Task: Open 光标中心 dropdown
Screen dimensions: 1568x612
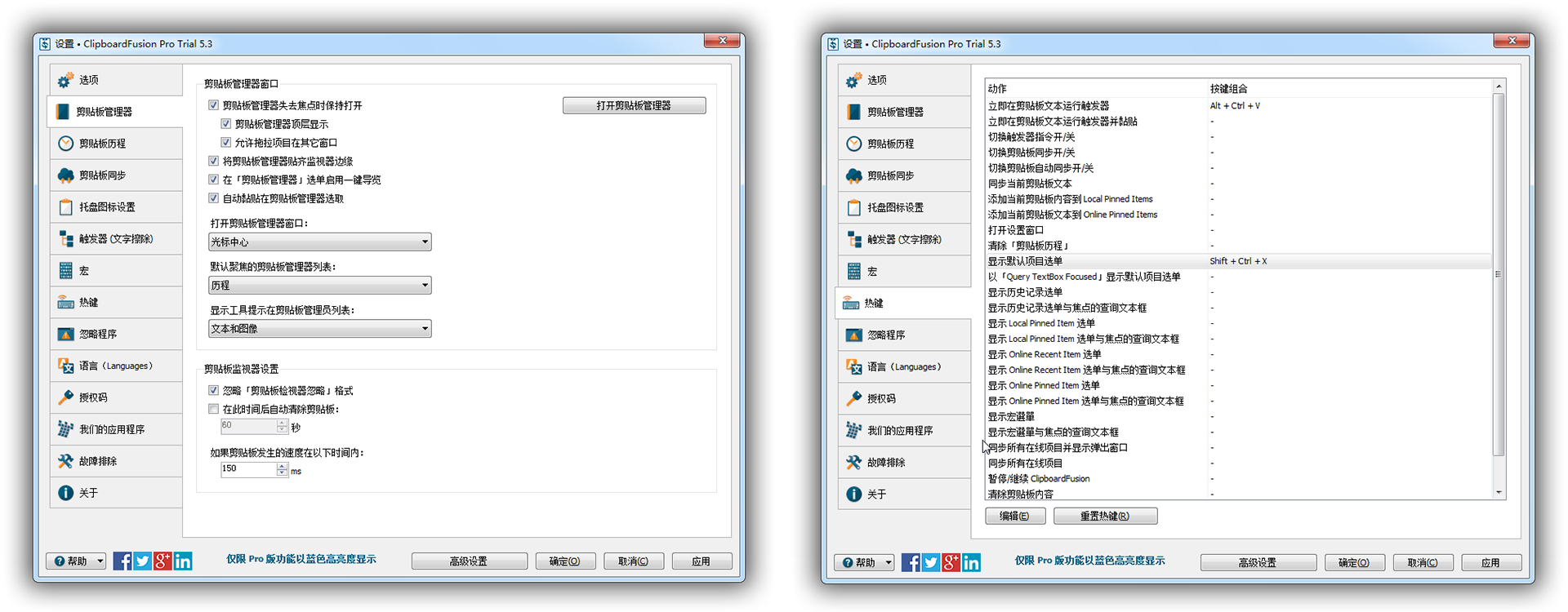Action: (319, 242)
